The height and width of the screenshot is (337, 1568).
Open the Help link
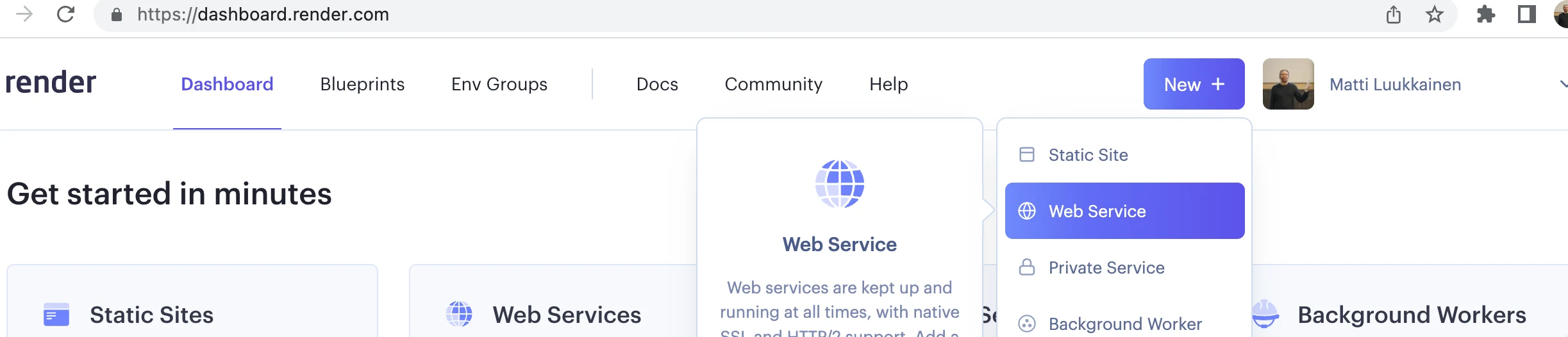888,84
